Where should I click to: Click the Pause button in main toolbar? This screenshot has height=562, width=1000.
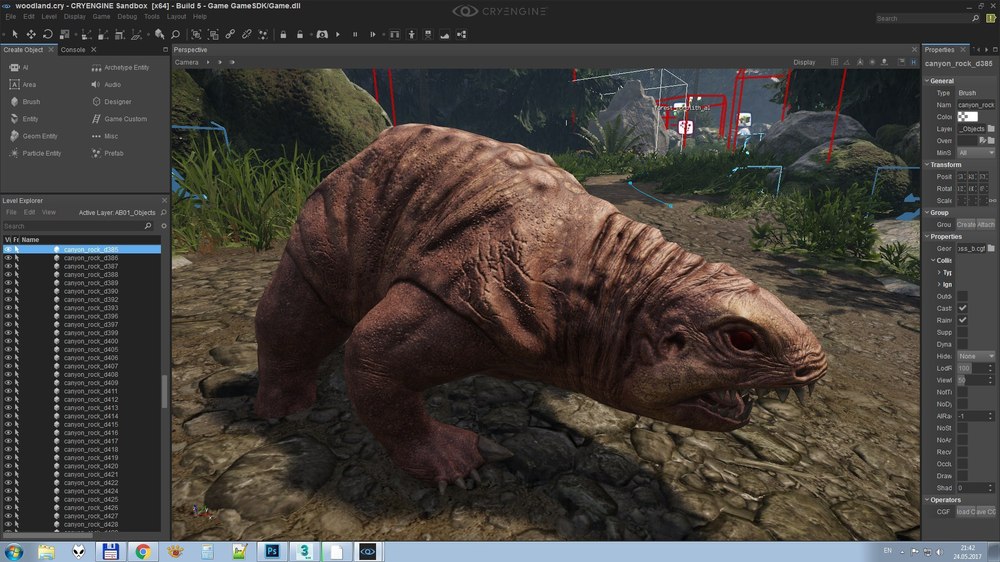[355, 34]
